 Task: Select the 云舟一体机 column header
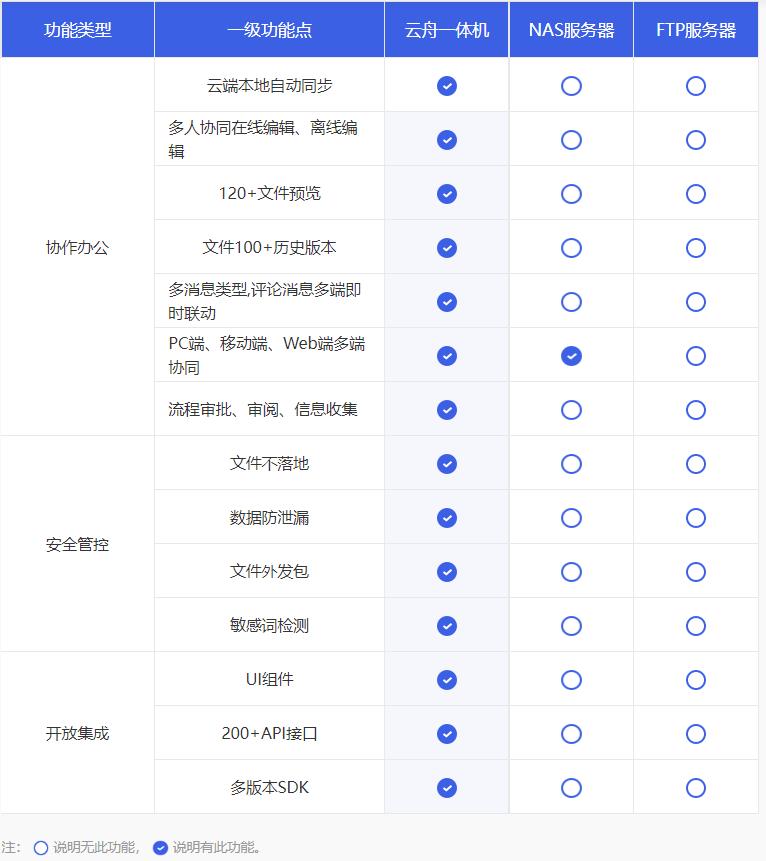pos(447,30)
